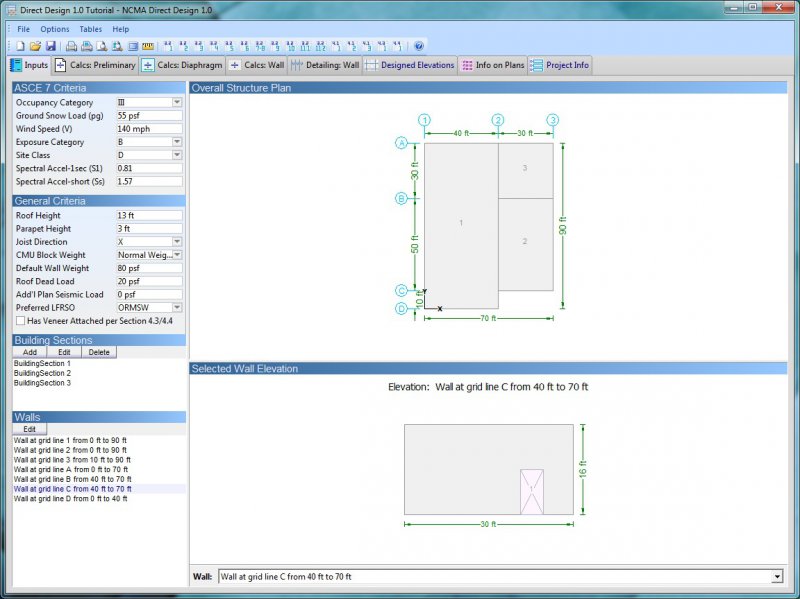Click grid line bubble 1 on the plan
The height and width of the screenshot is (599, 800).
(424, 120)
